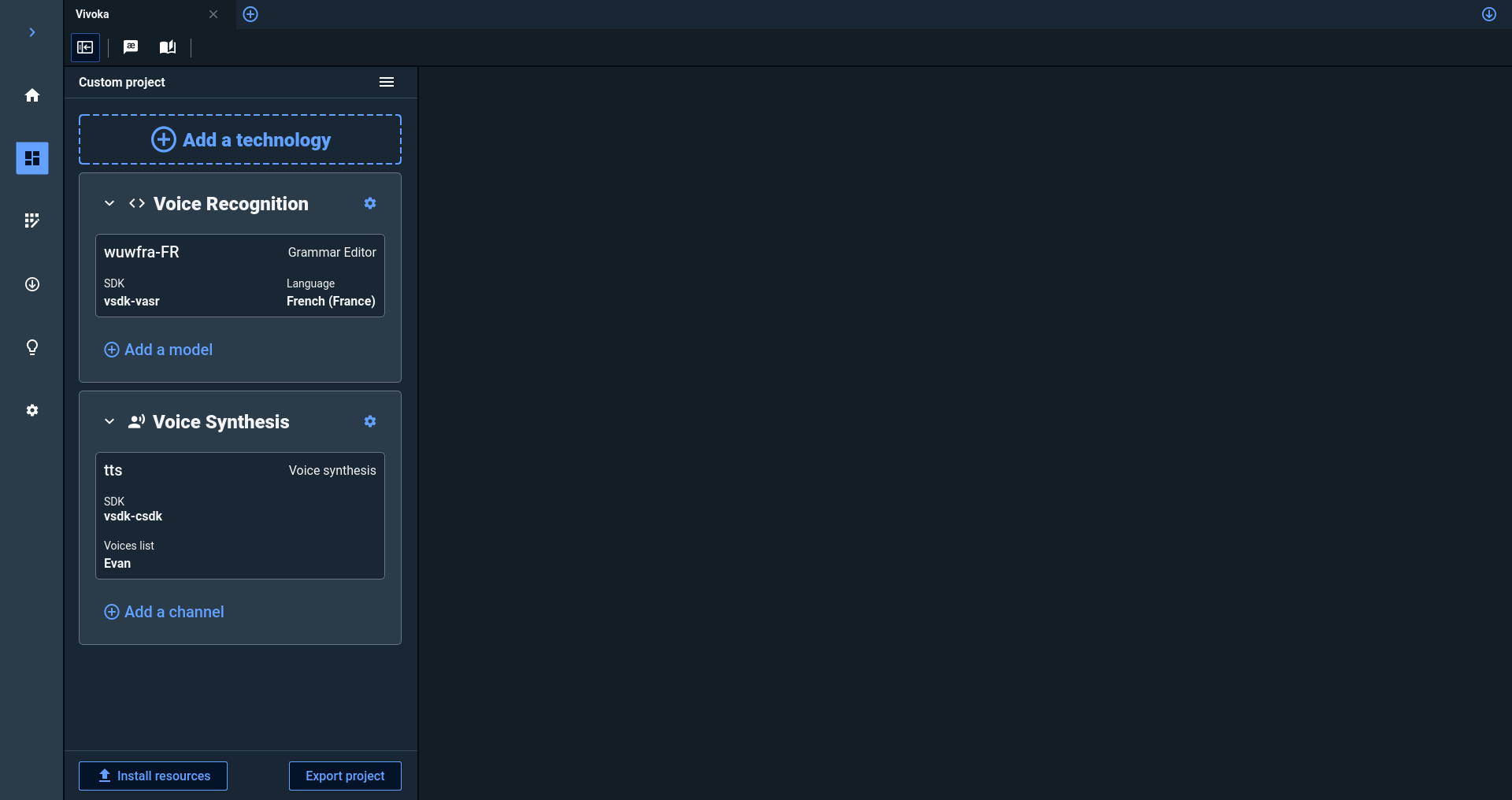Collapse the Voice Synthesis section
1512x800 pixels.
click(109, 421)
